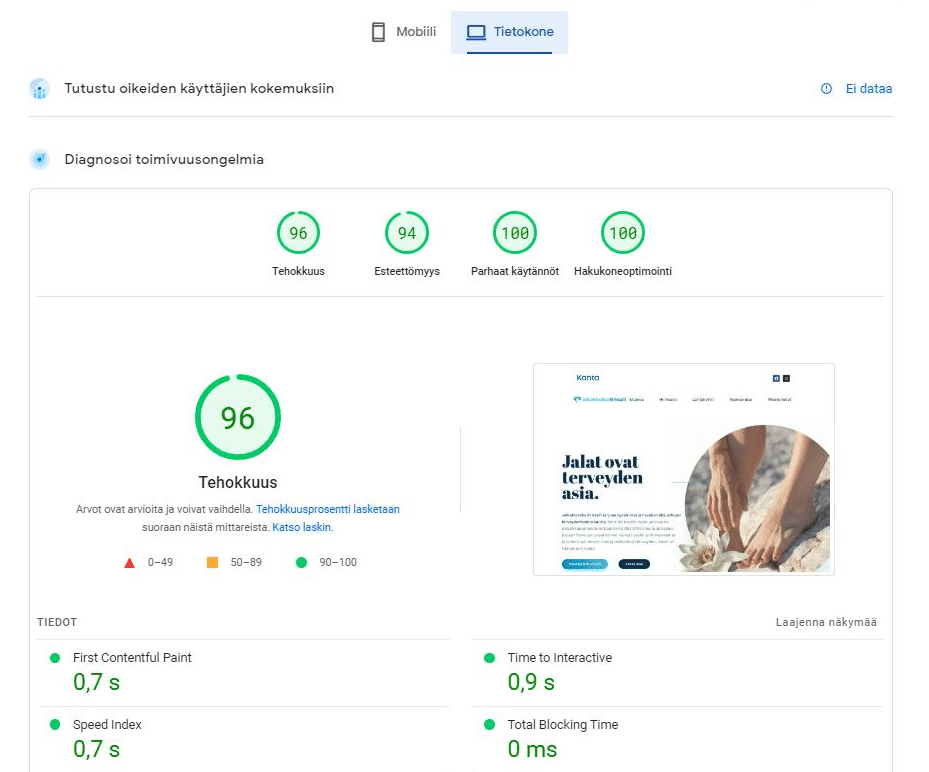The width and height of the screenshot is (929, 772).
Task: Jump to the Tehokkuus 96 score gauge
Action: click(x=298, y=244)
